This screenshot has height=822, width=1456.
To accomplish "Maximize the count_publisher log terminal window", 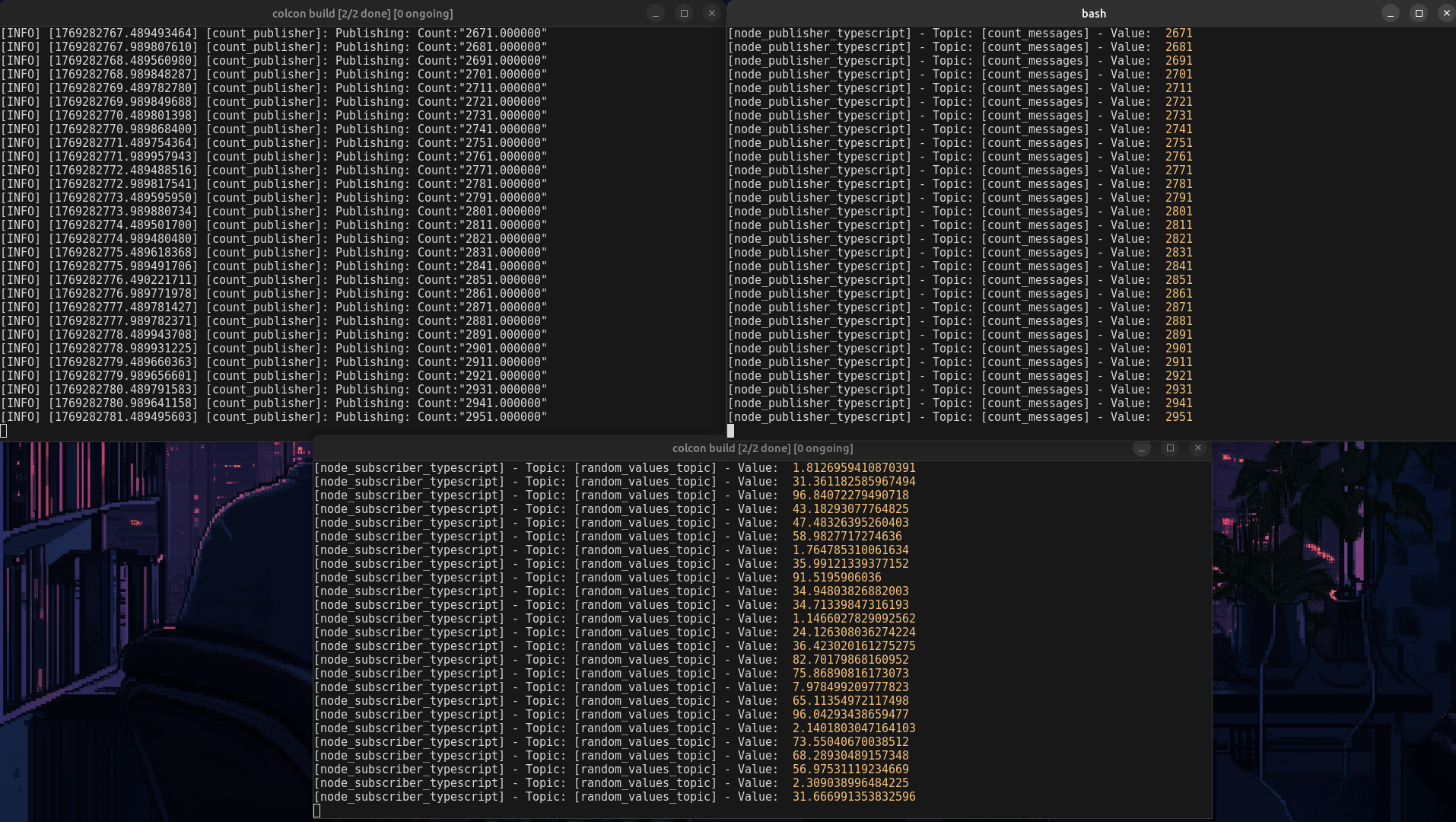I will pos(684,13).
